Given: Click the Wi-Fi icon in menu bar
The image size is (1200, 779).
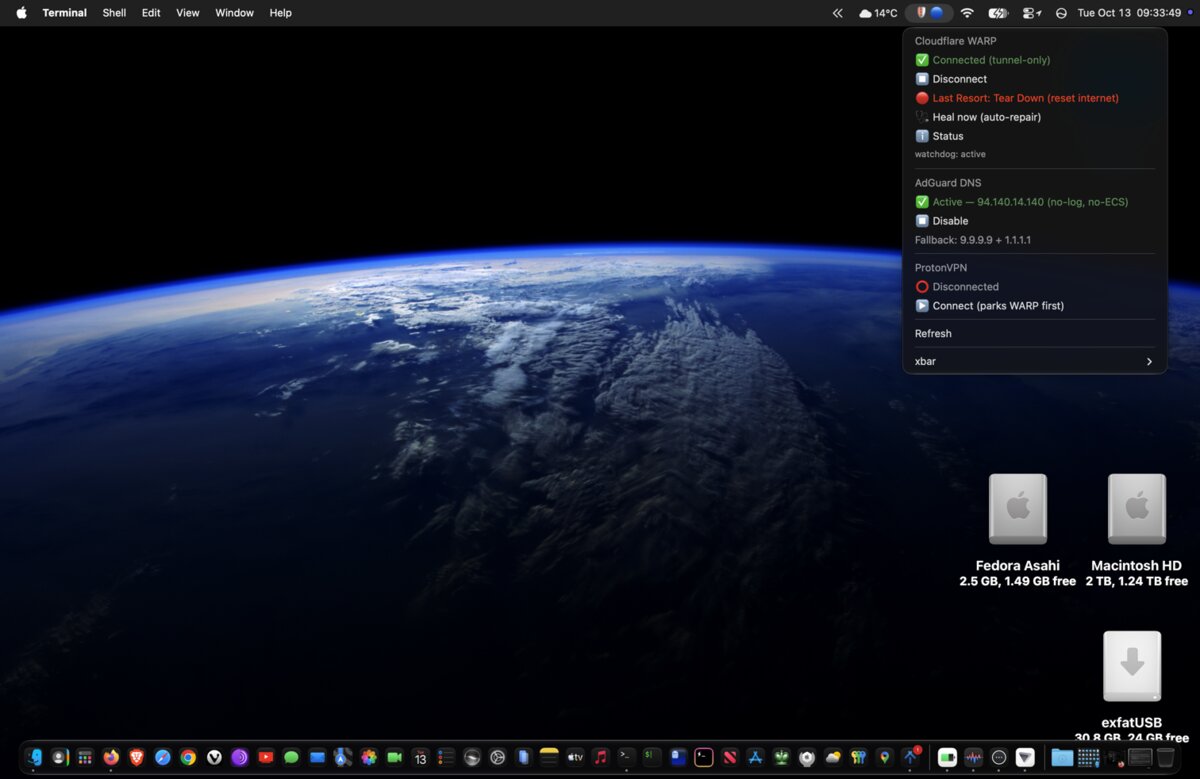Looking at the screenshot, I should point(967,13).
